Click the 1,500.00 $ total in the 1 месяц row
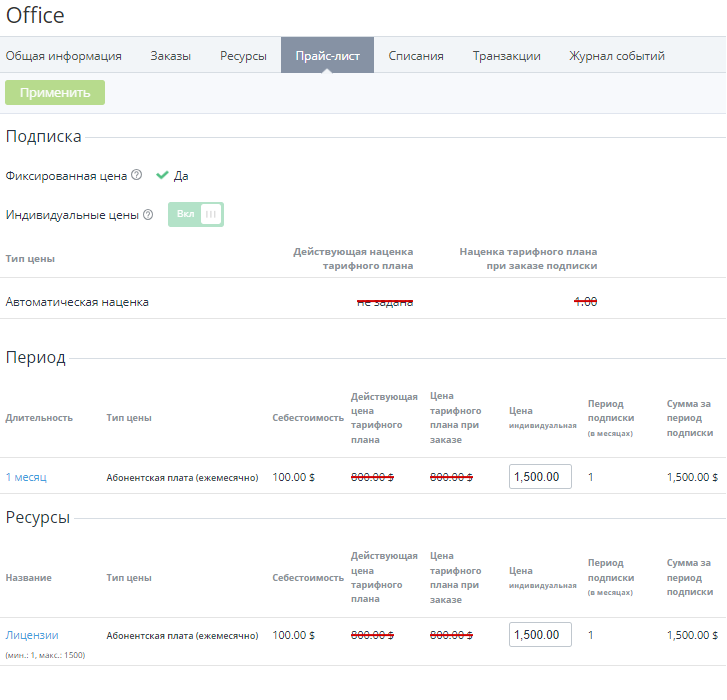 pos(692,477)
